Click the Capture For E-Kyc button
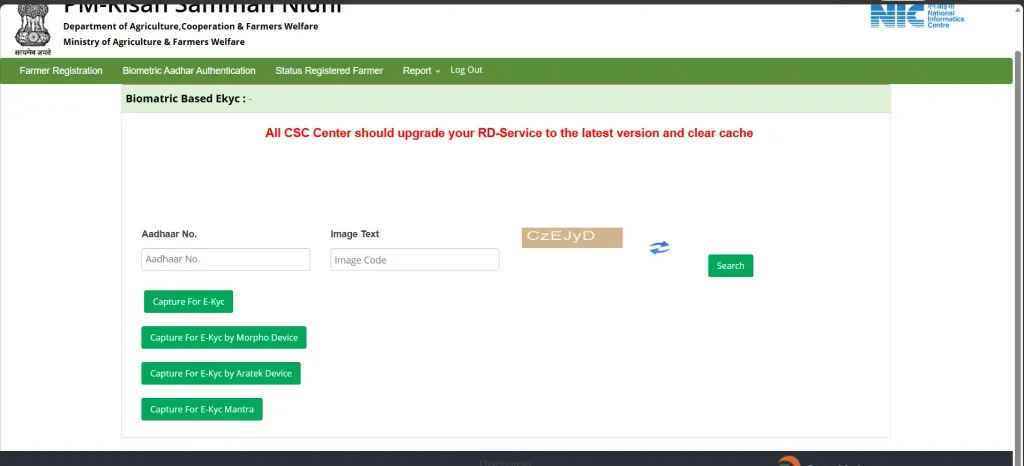This screenshot has width=1024, height=466. (x=188, y=302)
